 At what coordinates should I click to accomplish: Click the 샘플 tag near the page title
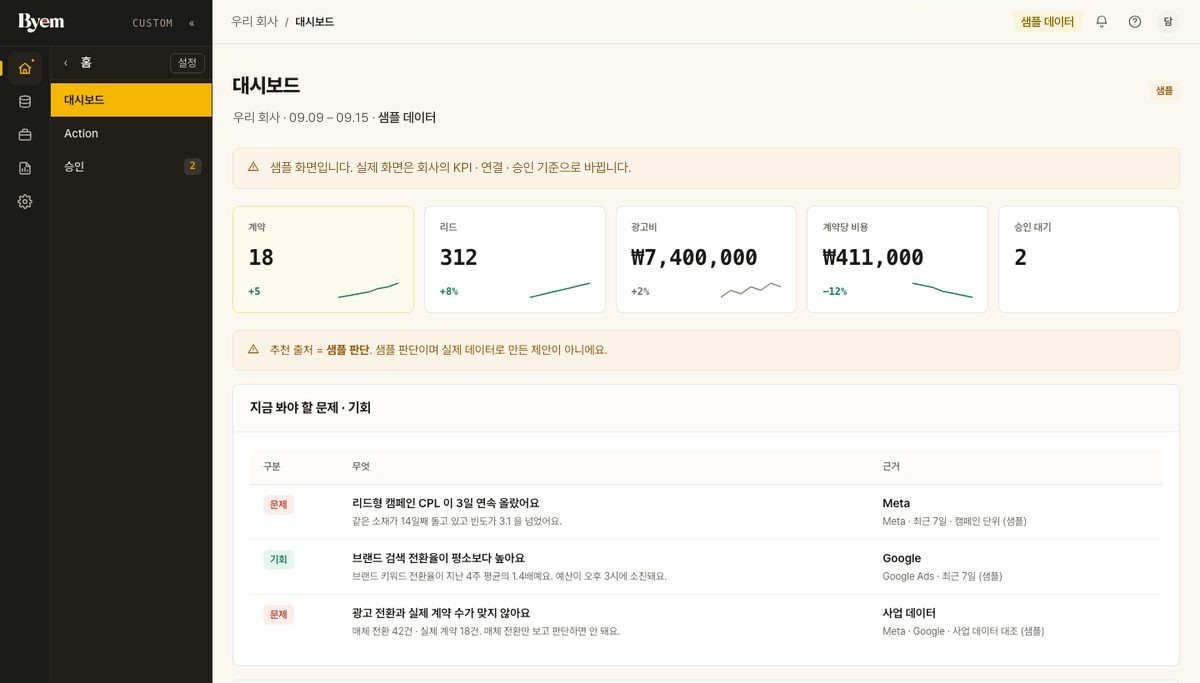[x=1164, y=90]
